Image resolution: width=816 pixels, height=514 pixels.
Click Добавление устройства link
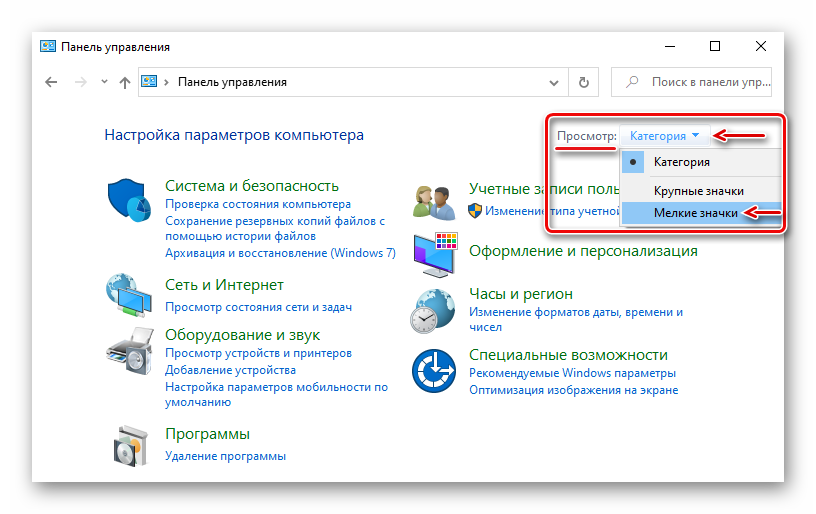[x=230, y=370]
